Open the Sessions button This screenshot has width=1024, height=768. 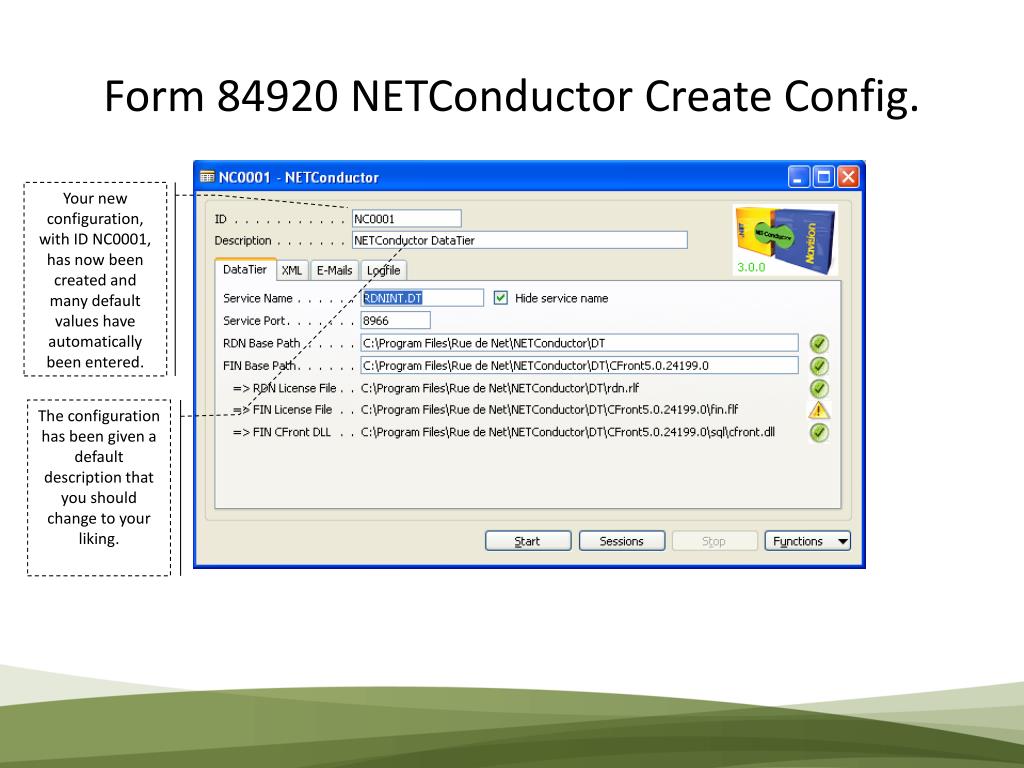click(x=622, y=541)
